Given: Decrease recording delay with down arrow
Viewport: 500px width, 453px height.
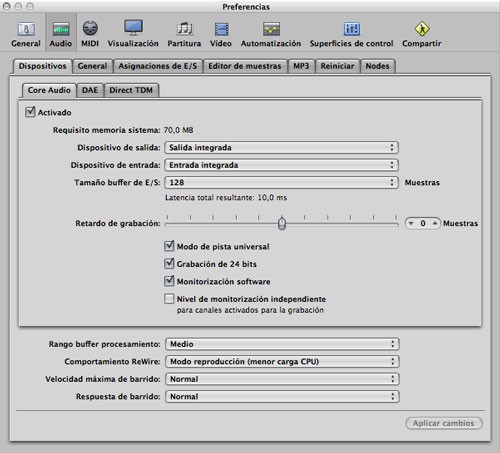Looking at the screenshot, I should tap(411, 223).
